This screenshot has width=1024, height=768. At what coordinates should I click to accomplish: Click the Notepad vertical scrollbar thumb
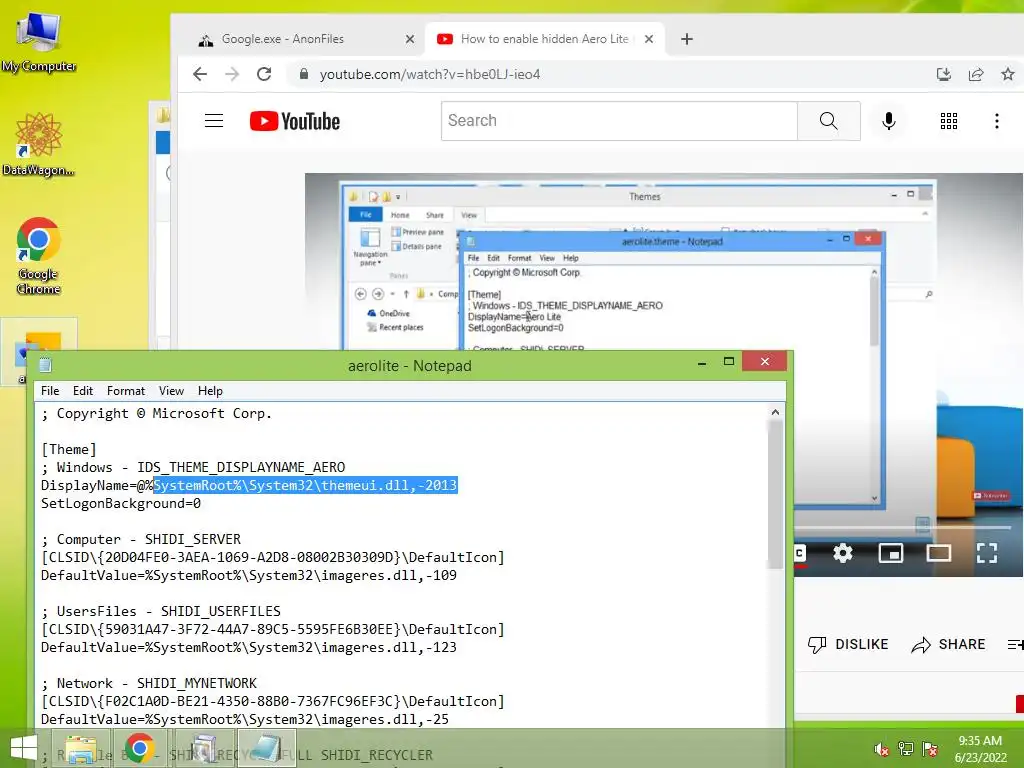775,494
